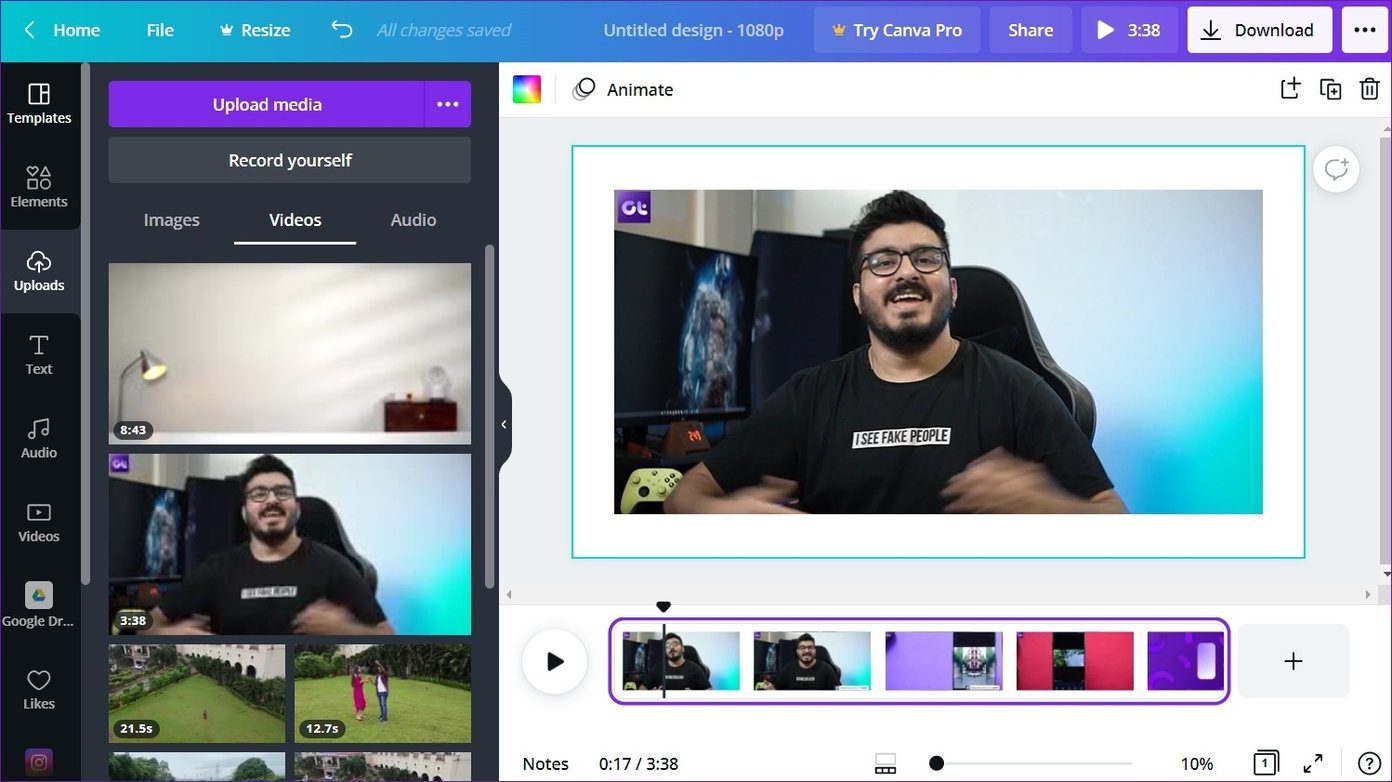
Task: Open the background color picker swatch
Action: tap(527, 89)
